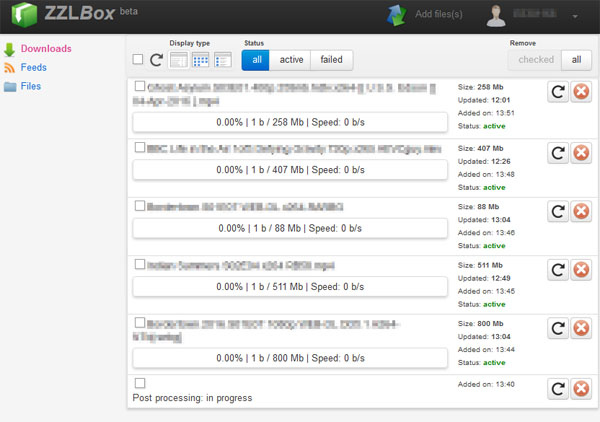Image resolution: width=600 pixels, height=422 pixels.
Task: Open Feeds in the sidebar
Action: point(33,67)
